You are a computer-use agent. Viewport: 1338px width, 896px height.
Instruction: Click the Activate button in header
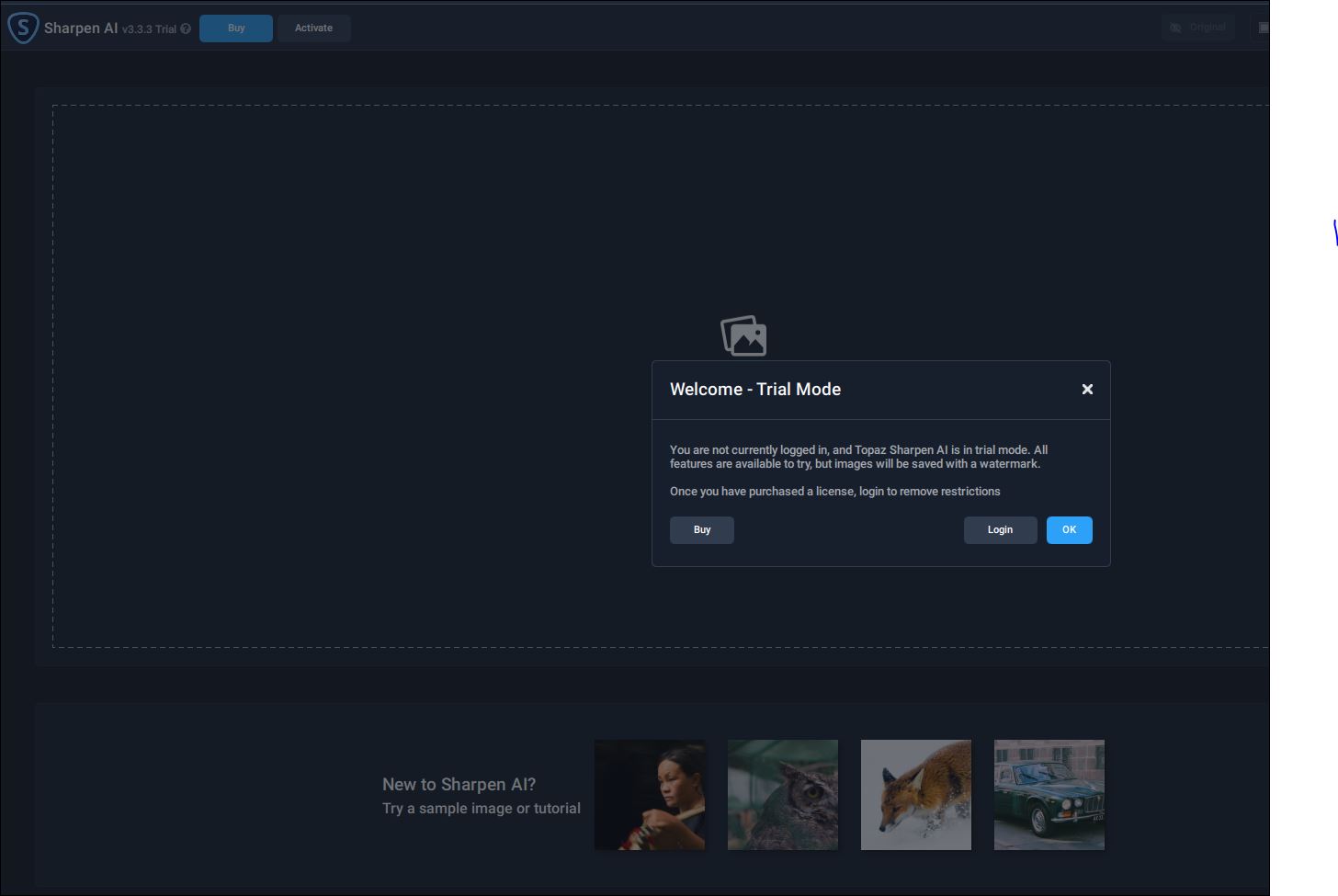(x=313, y=28)
